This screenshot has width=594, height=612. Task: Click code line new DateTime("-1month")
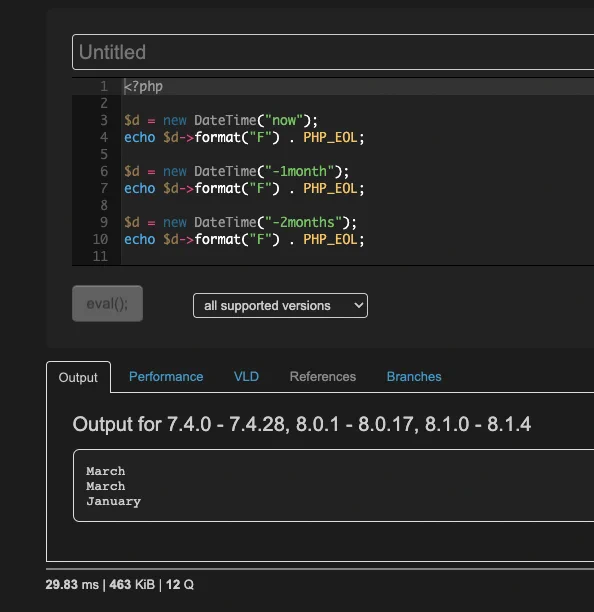click(x=237, y=171)
